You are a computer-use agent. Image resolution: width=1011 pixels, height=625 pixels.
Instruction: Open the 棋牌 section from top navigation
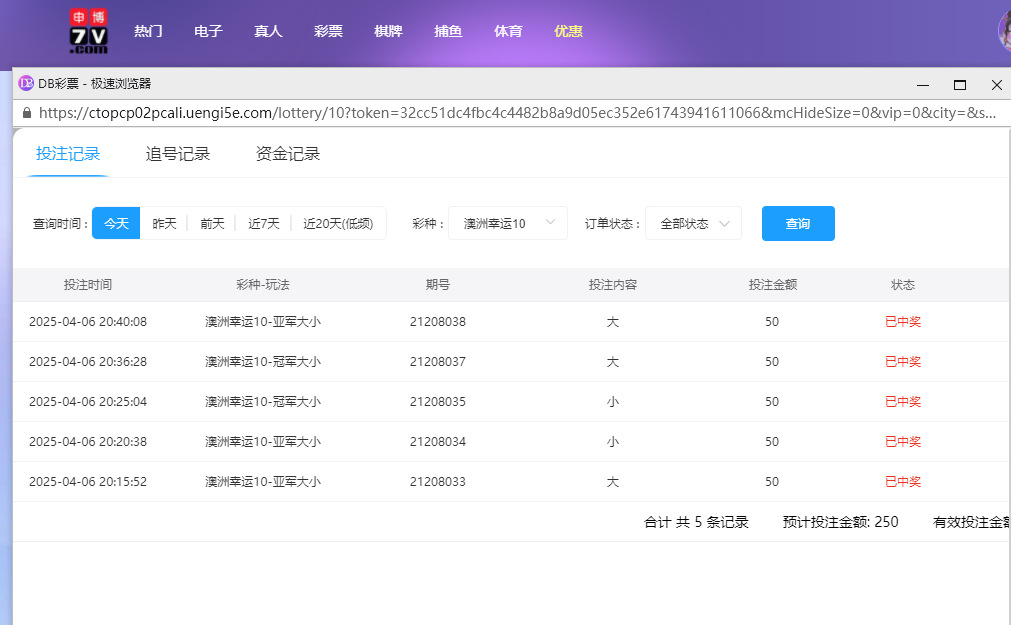click(388, 31)
